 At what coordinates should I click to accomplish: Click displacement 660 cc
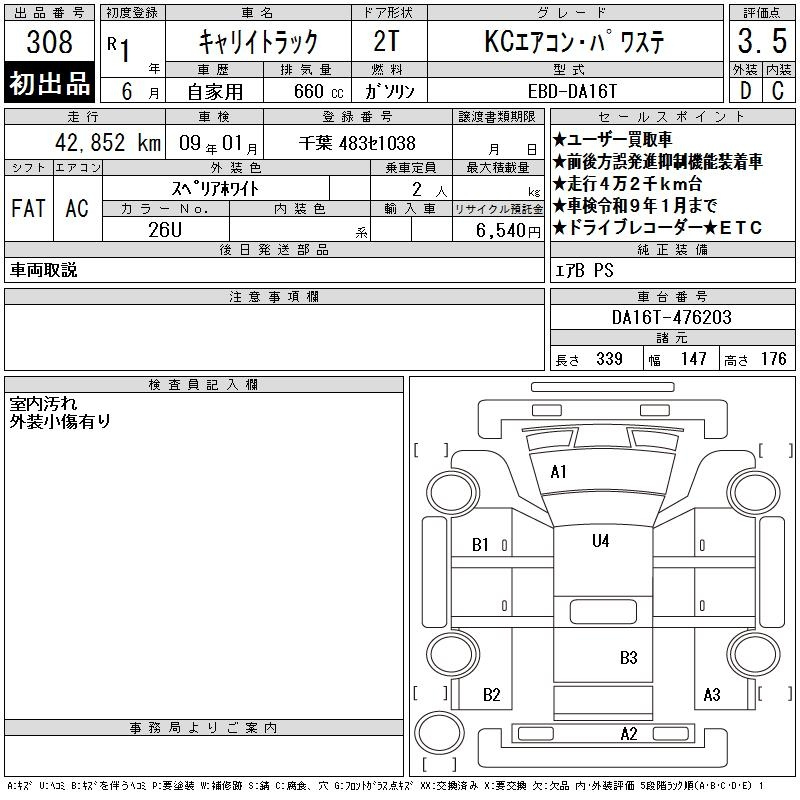click(x=319, y=91)
